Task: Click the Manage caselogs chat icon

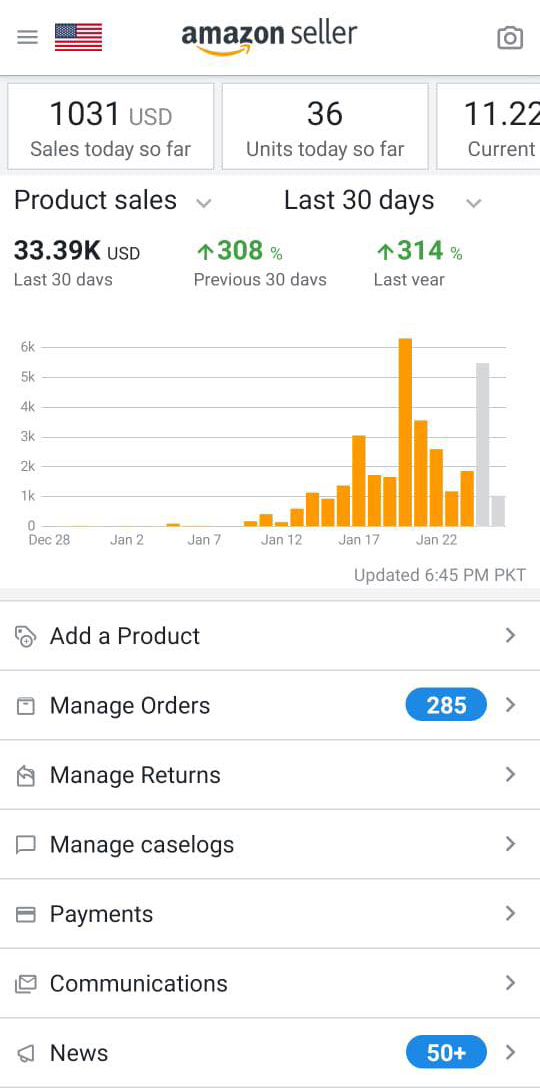Action: [26, 845]
